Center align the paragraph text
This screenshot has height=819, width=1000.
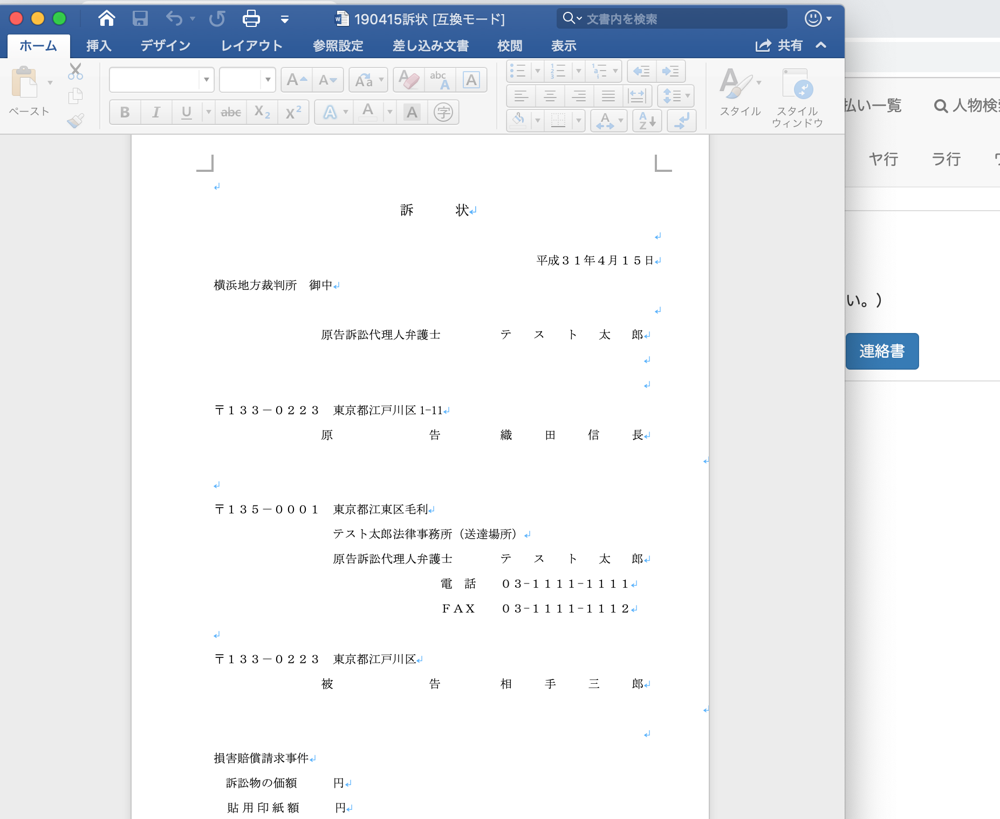click(x=549, y=97)
